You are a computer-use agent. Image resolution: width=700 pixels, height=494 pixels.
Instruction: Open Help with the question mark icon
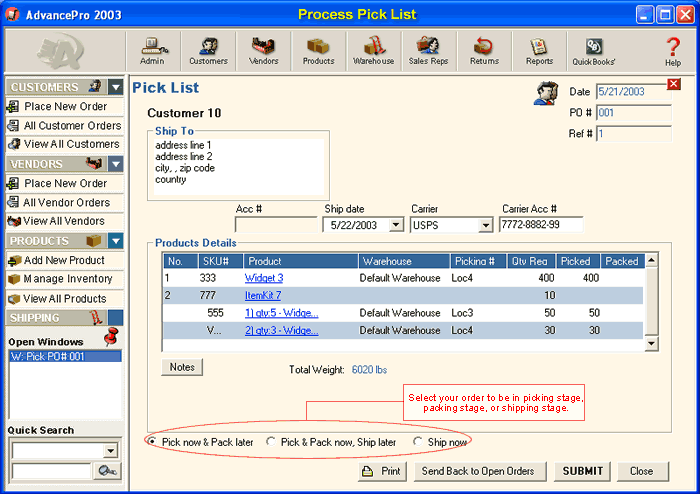pyautogui.click(x=673, y=51)
